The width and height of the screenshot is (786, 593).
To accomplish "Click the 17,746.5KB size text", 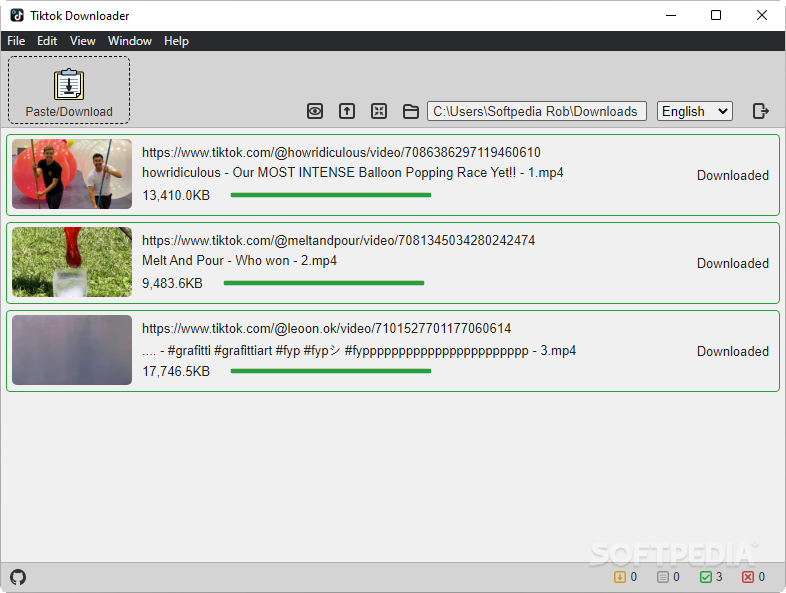I will 176,371.
